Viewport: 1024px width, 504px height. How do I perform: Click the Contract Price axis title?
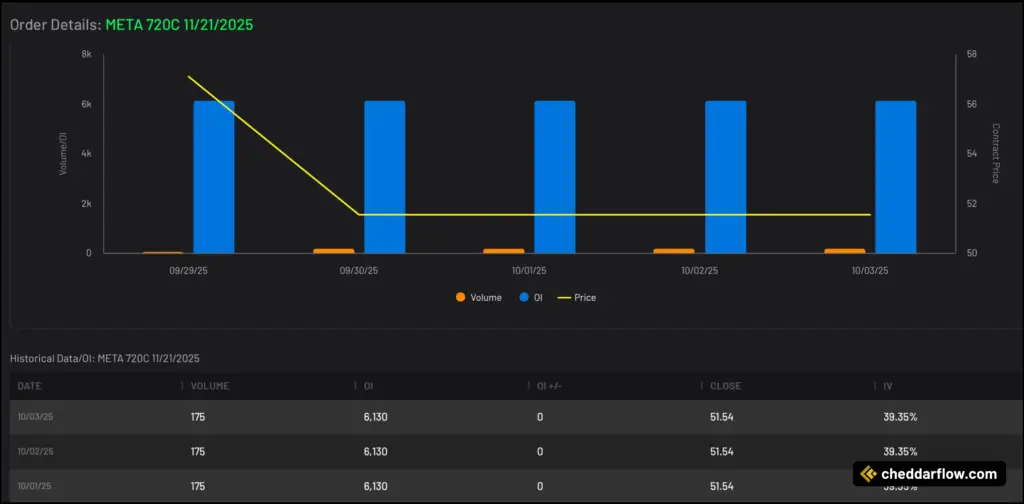995,153
